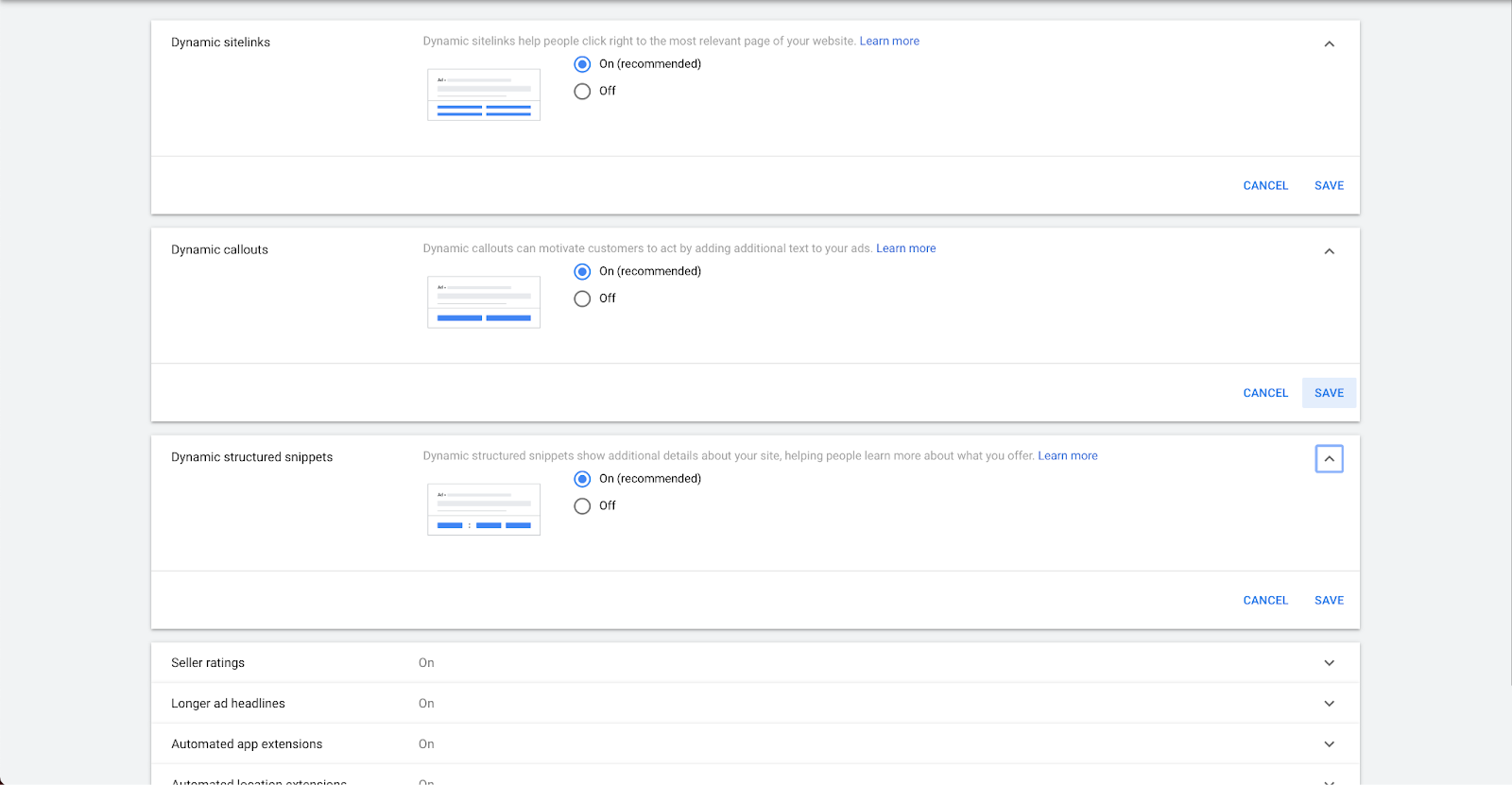
Task: Save the Dynamic structured snippets setting
Action: tap(1329, 601)
